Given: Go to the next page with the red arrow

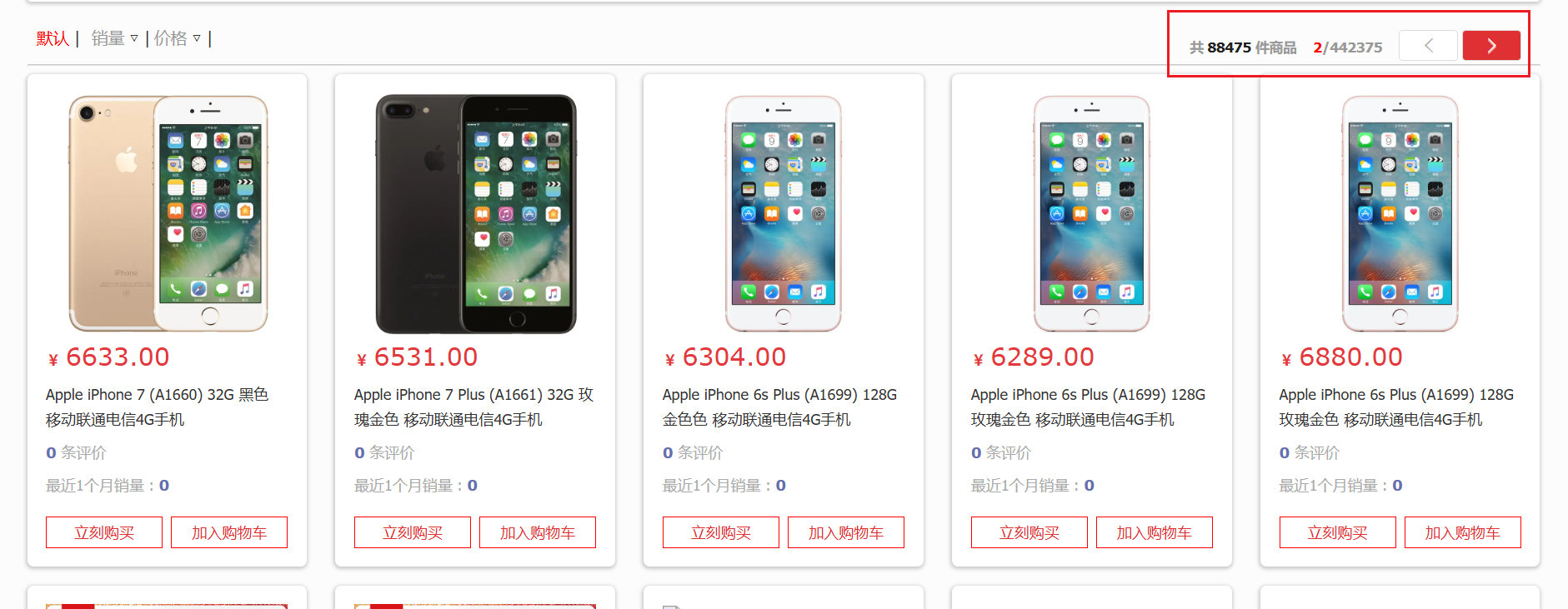Looking at the screenshot, I should 1491,46.
